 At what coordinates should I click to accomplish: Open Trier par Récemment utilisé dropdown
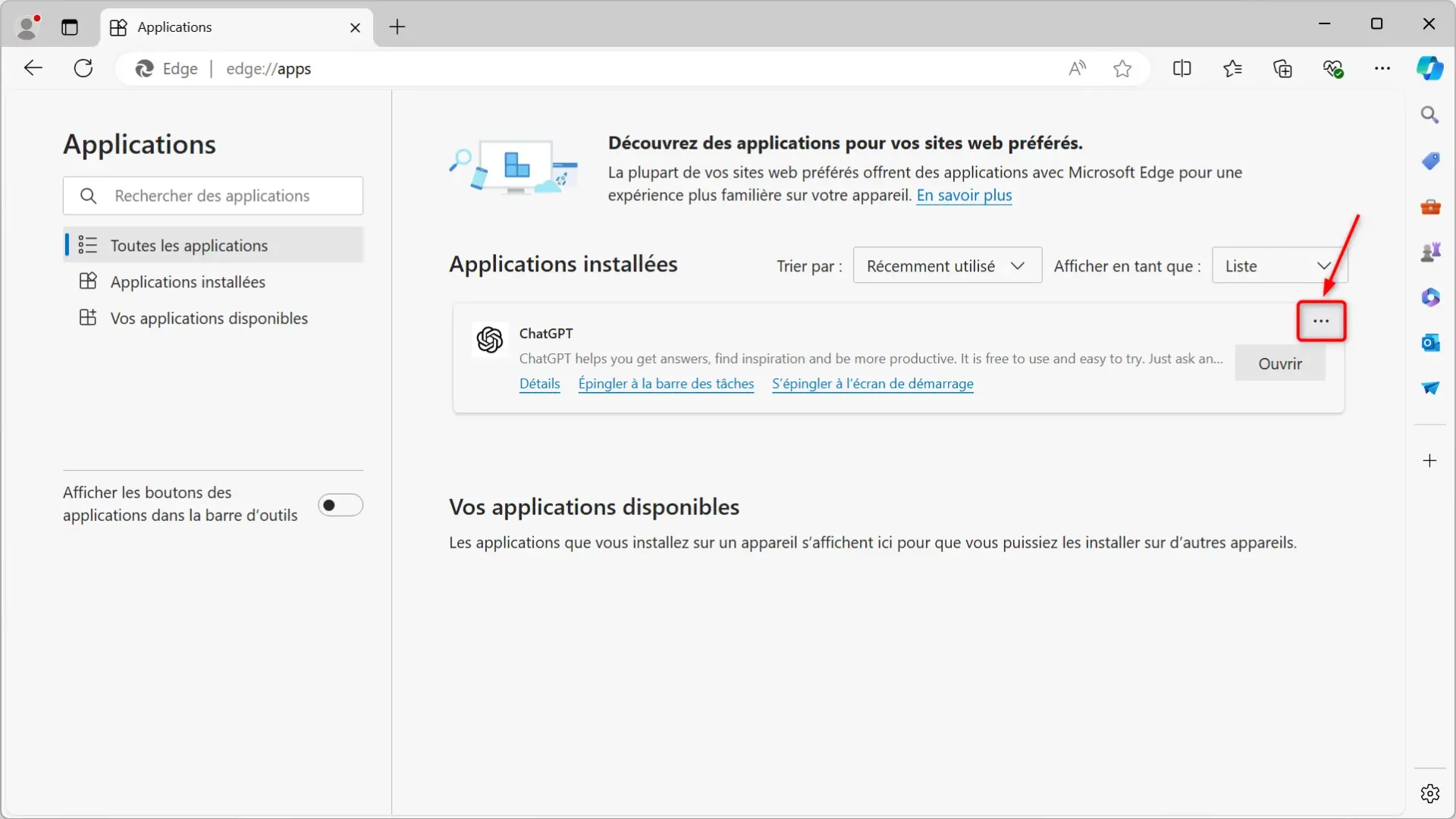pyautogui.click(x=947, y=265)
